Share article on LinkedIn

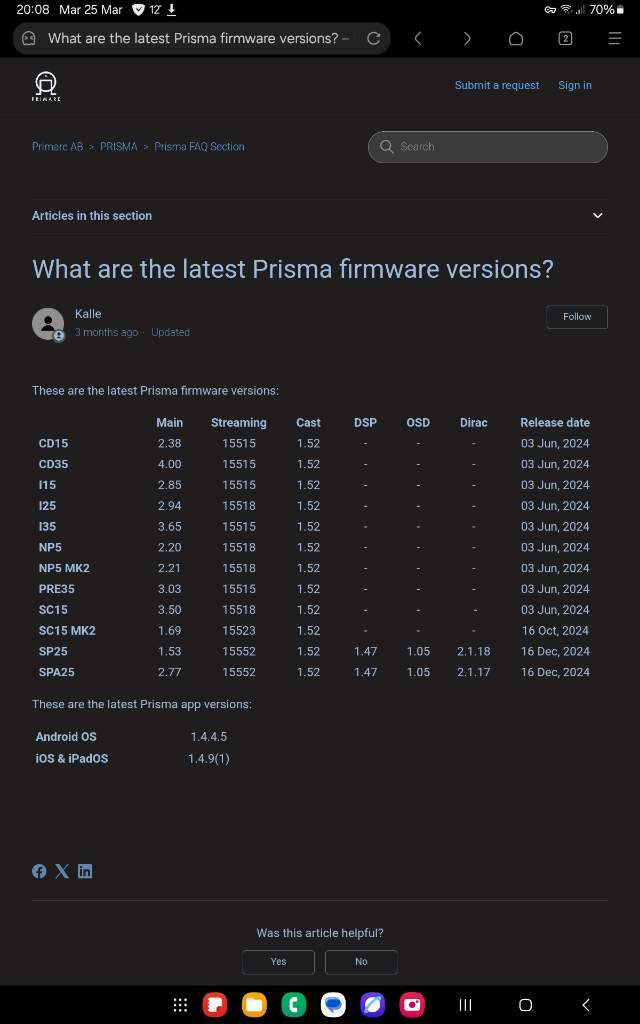tap(85, 871)
